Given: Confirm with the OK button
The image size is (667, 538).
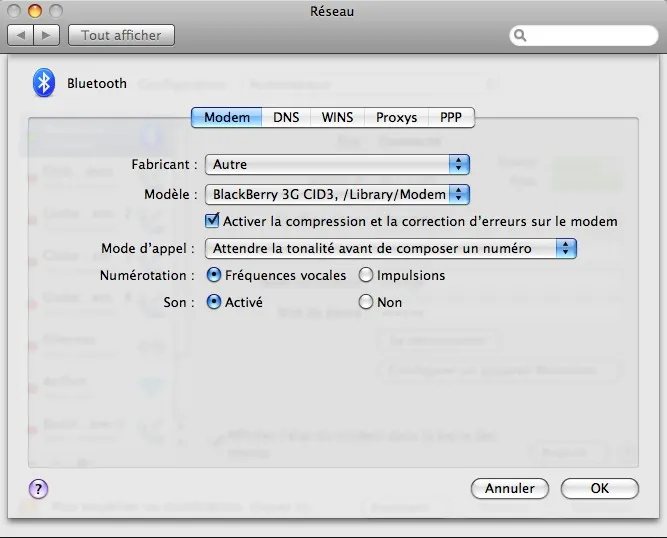Looking at the screenshot, I should coord(600,489).
